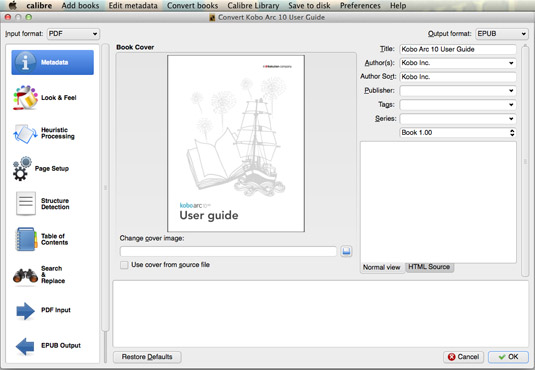The width and height of the screenshot is (535, 370).
Task: Expand the Tags dropdown
Action: (x=458, y=105)
